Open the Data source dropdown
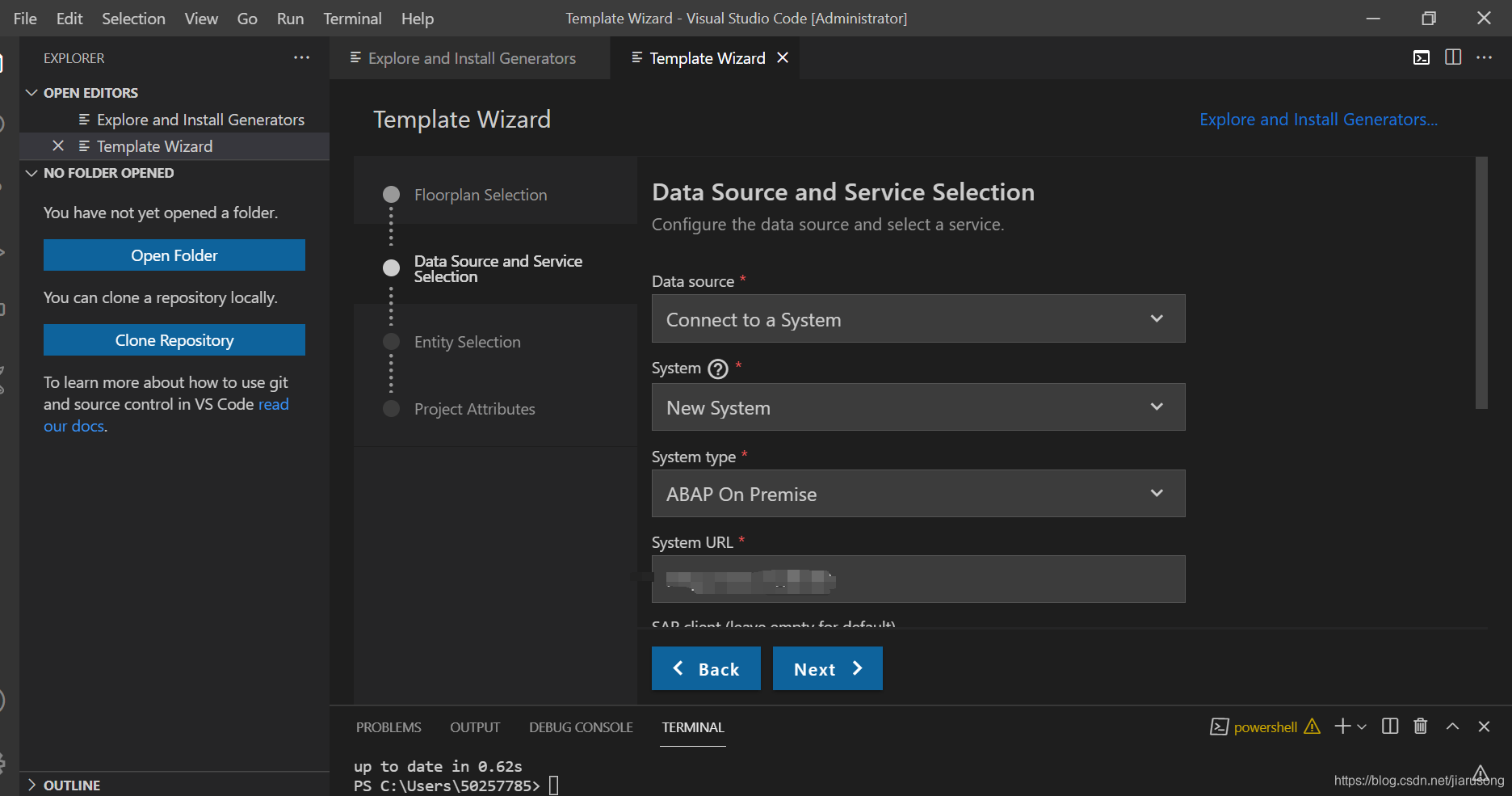 918,319
